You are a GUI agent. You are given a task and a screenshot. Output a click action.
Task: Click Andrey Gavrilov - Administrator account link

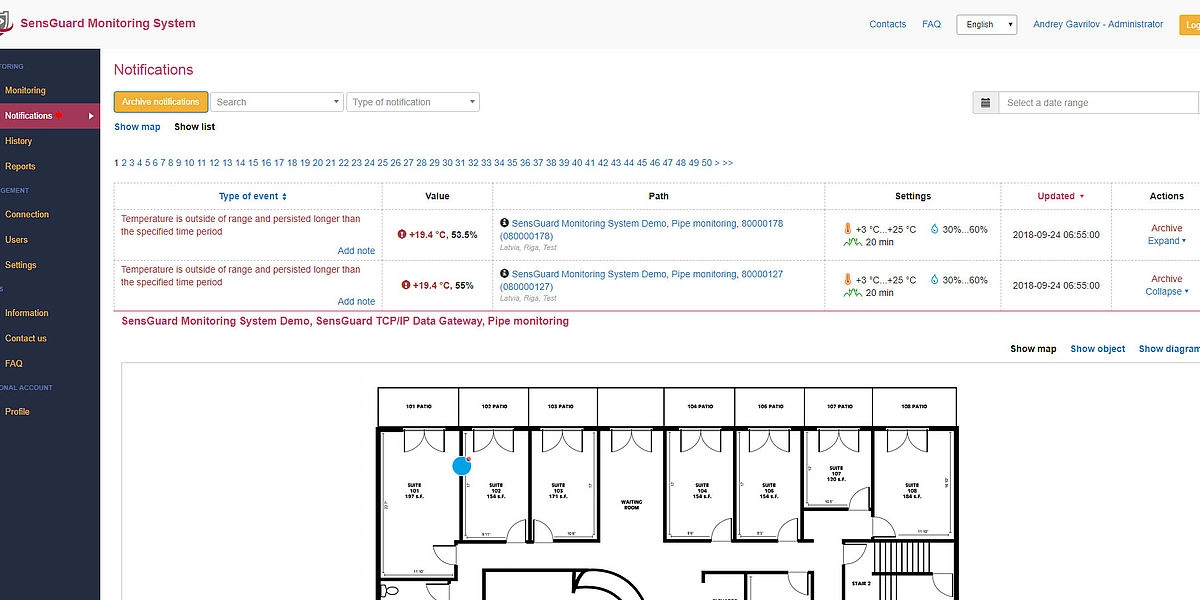pyautogui.click(x=1098, y=25)
